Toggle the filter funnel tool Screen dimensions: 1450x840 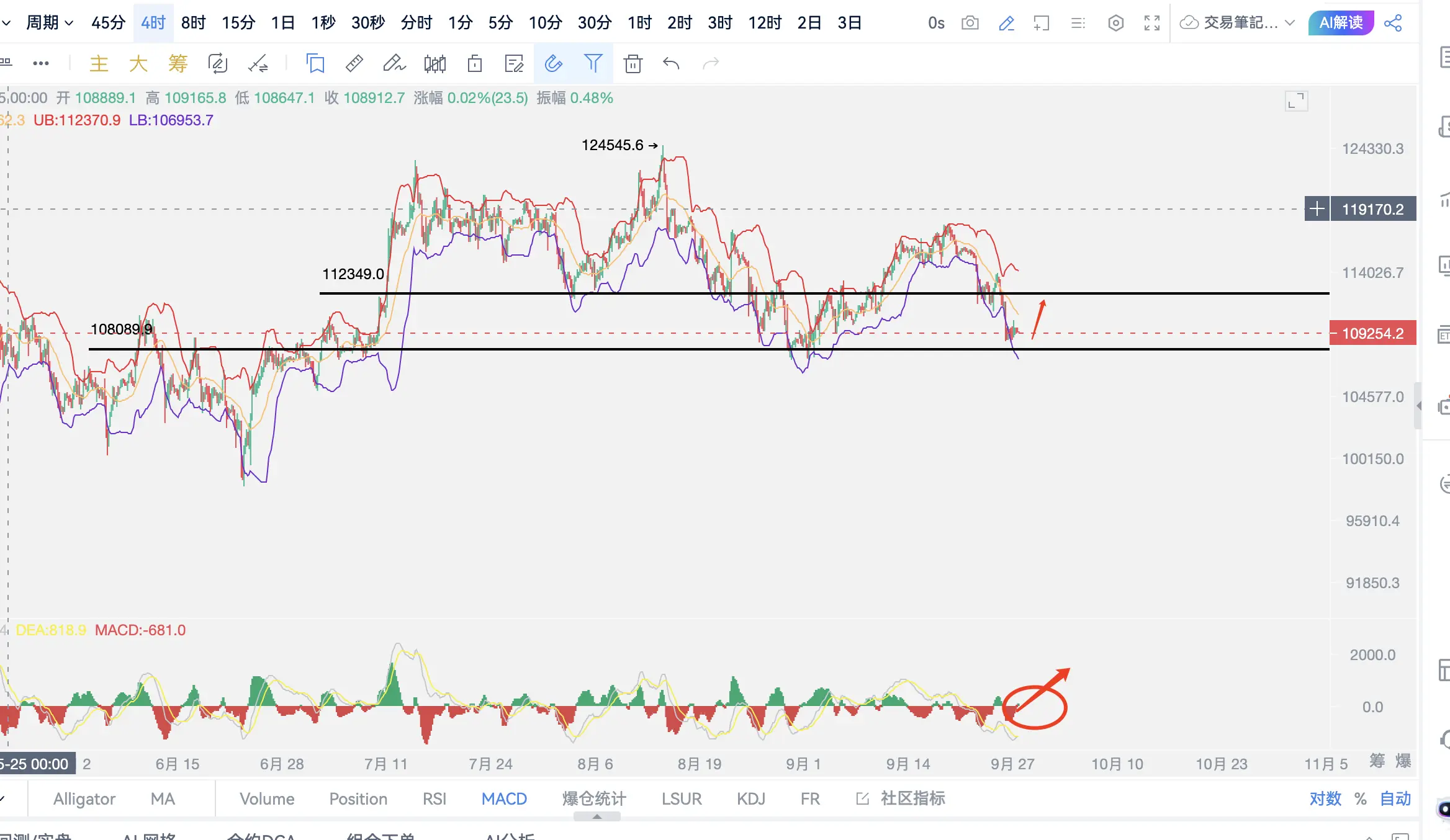click(x=593, y=63)
